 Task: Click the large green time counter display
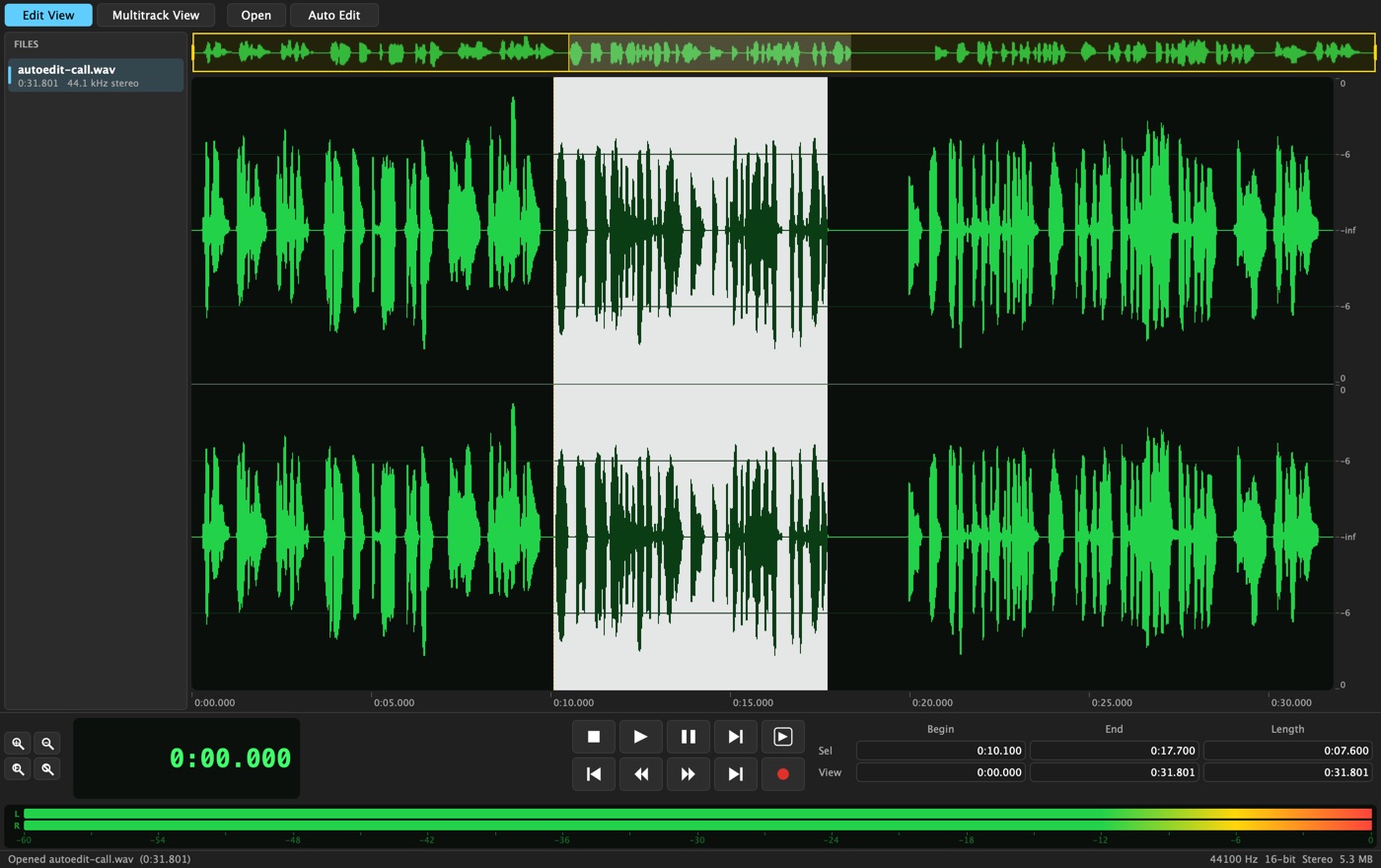click(186, 759)
